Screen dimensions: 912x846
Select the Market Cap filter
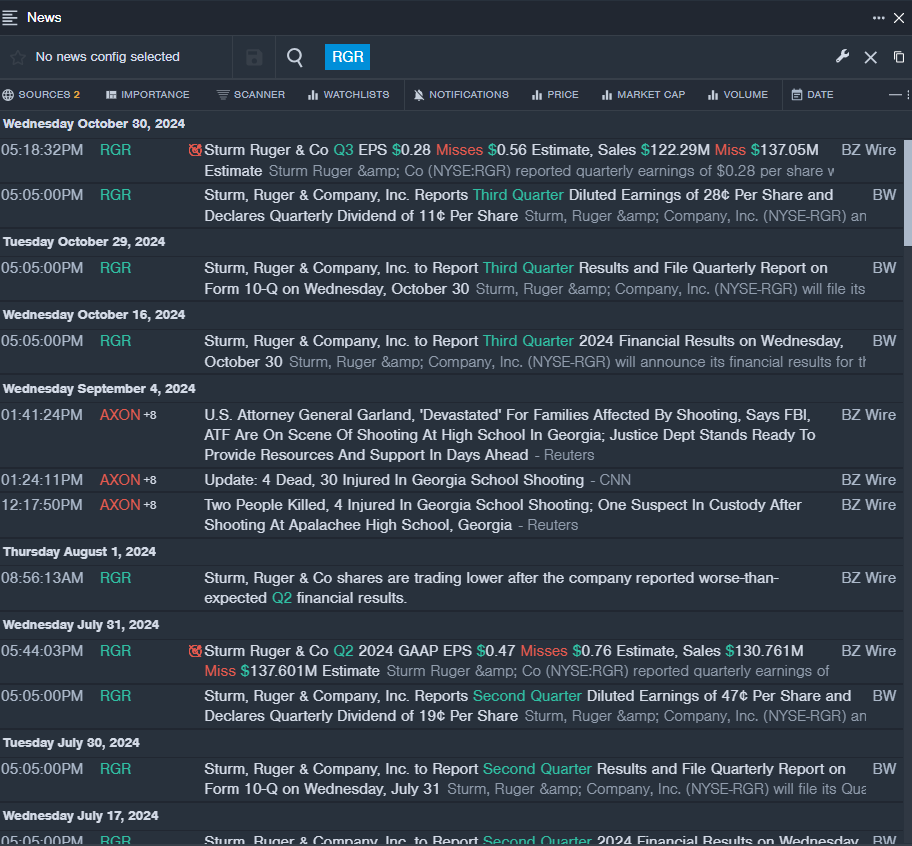coord(643,95)
